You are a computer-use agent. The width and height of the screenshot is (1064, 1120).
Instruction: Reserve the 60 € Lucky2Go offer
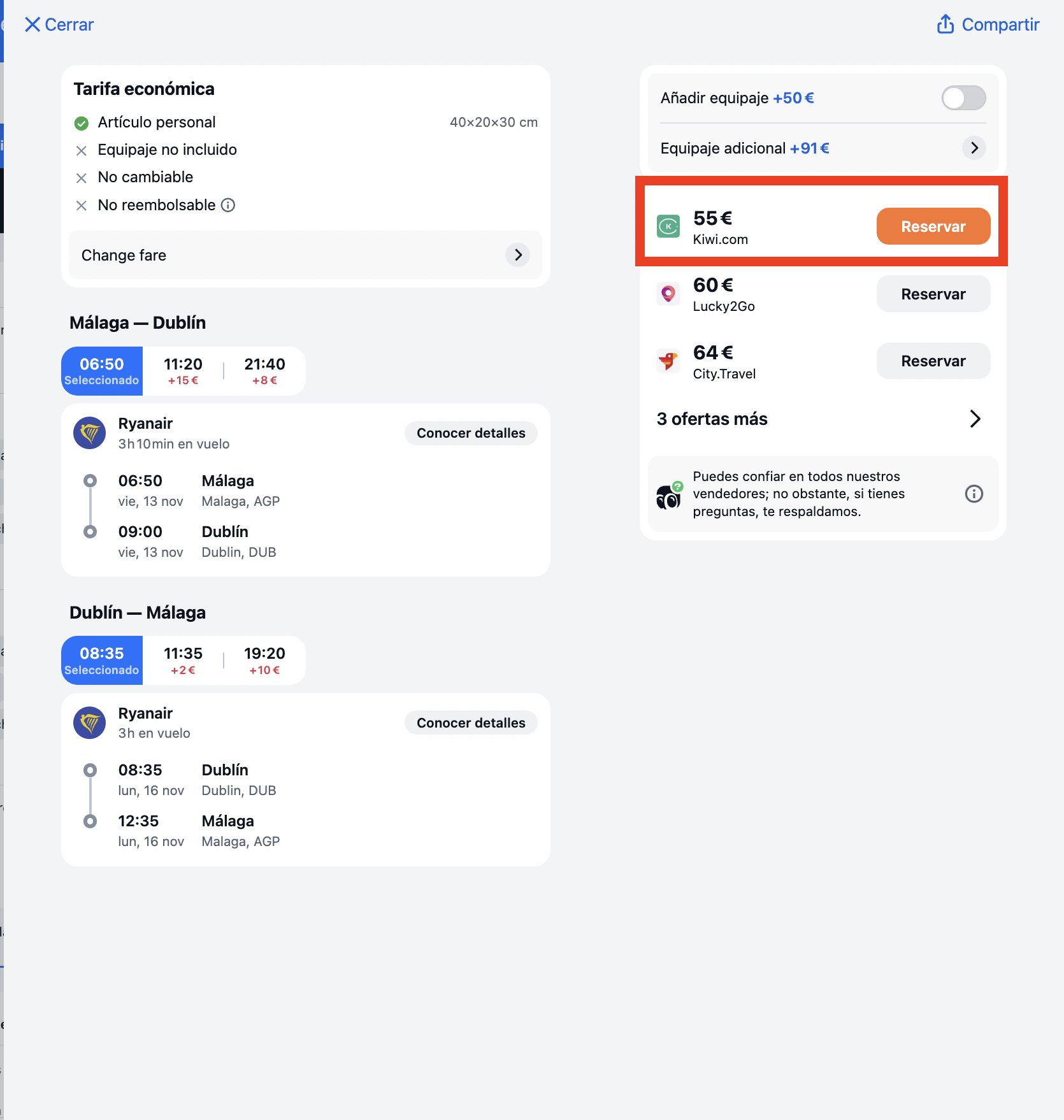tap(933, 294)
